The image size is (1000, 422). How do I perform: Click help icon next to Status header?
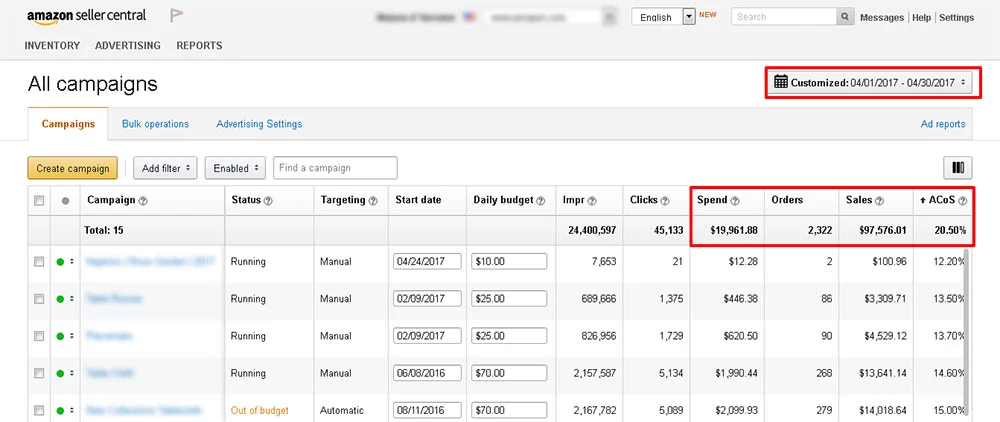click(268, 201)
